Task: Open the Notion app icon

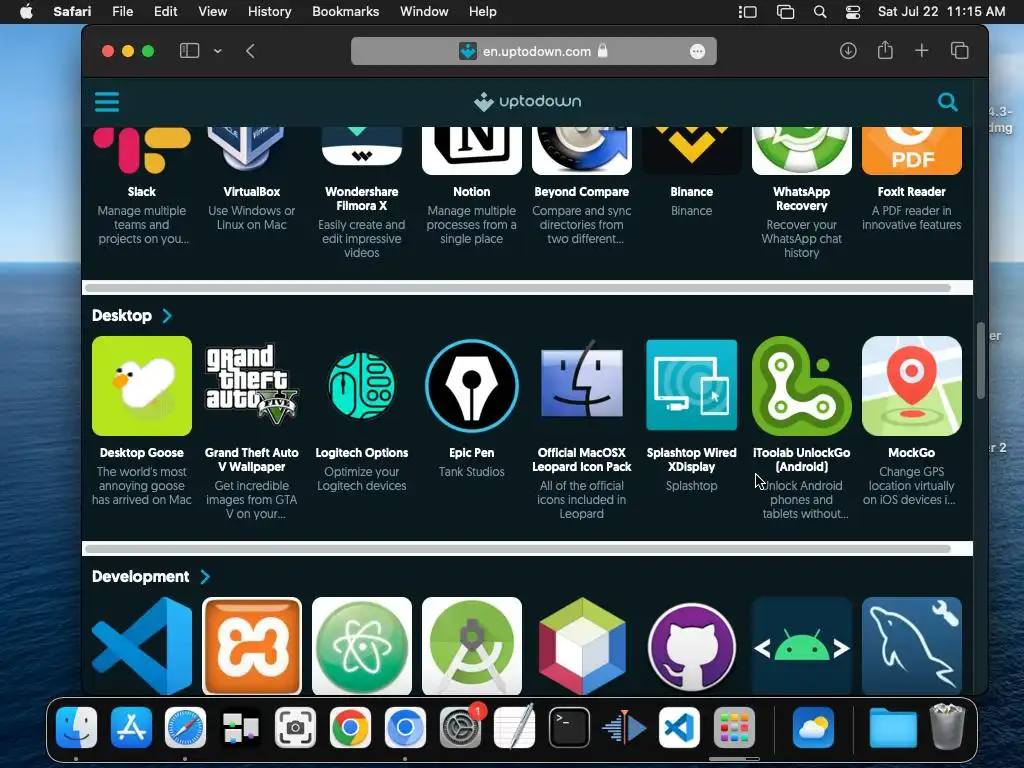Action: pyautogui.click(x=472, y=151)
